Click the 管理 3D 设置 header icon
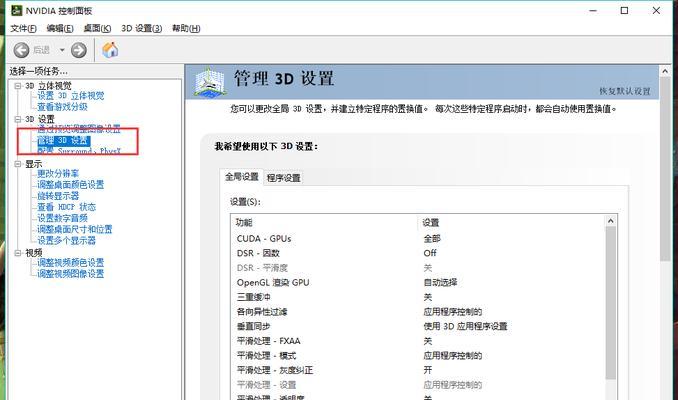Screen dimensions: 678x400 (x=210, y=82)
